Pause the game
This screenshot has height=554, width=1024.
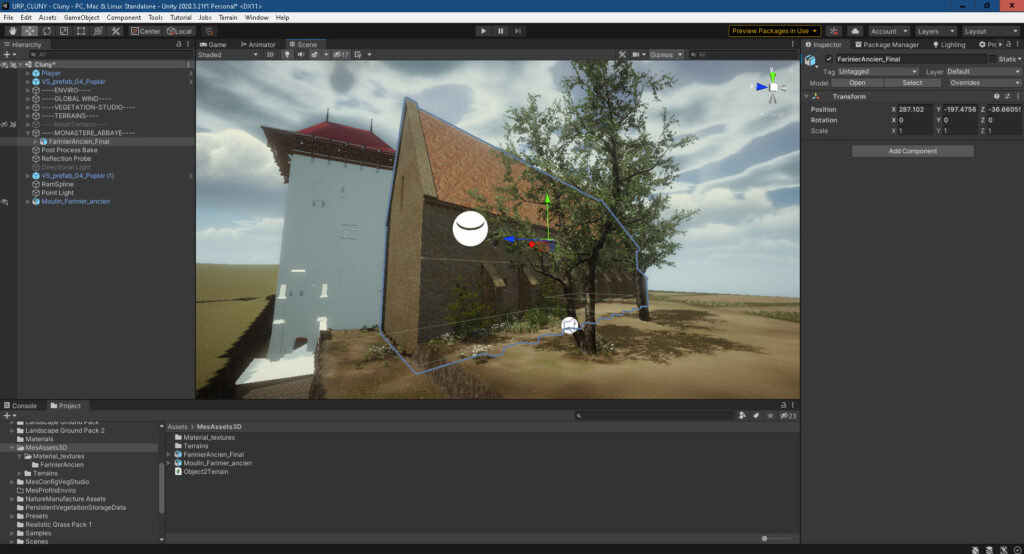coord(501,31)
